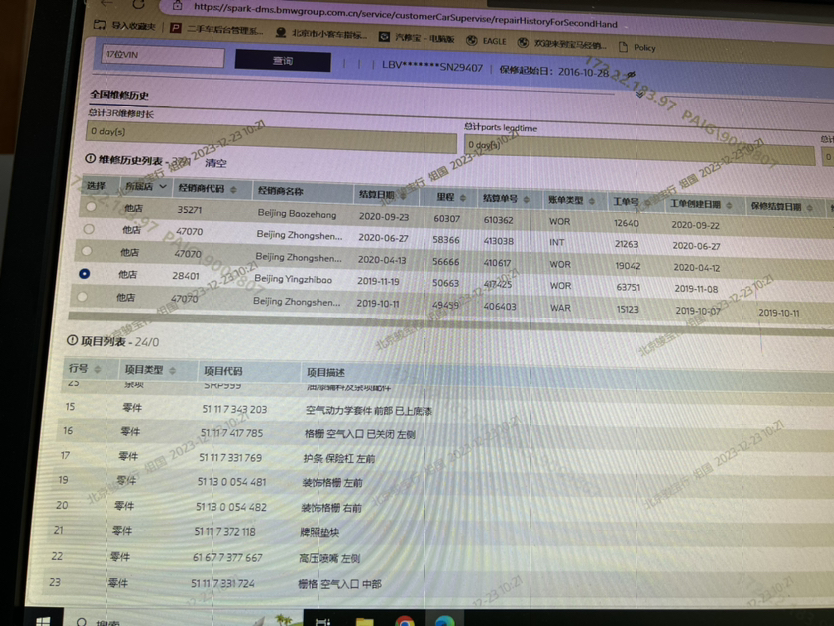Click 清空 to clear the repair history
This screenshot has height=626, width=834.
point(215,163)
